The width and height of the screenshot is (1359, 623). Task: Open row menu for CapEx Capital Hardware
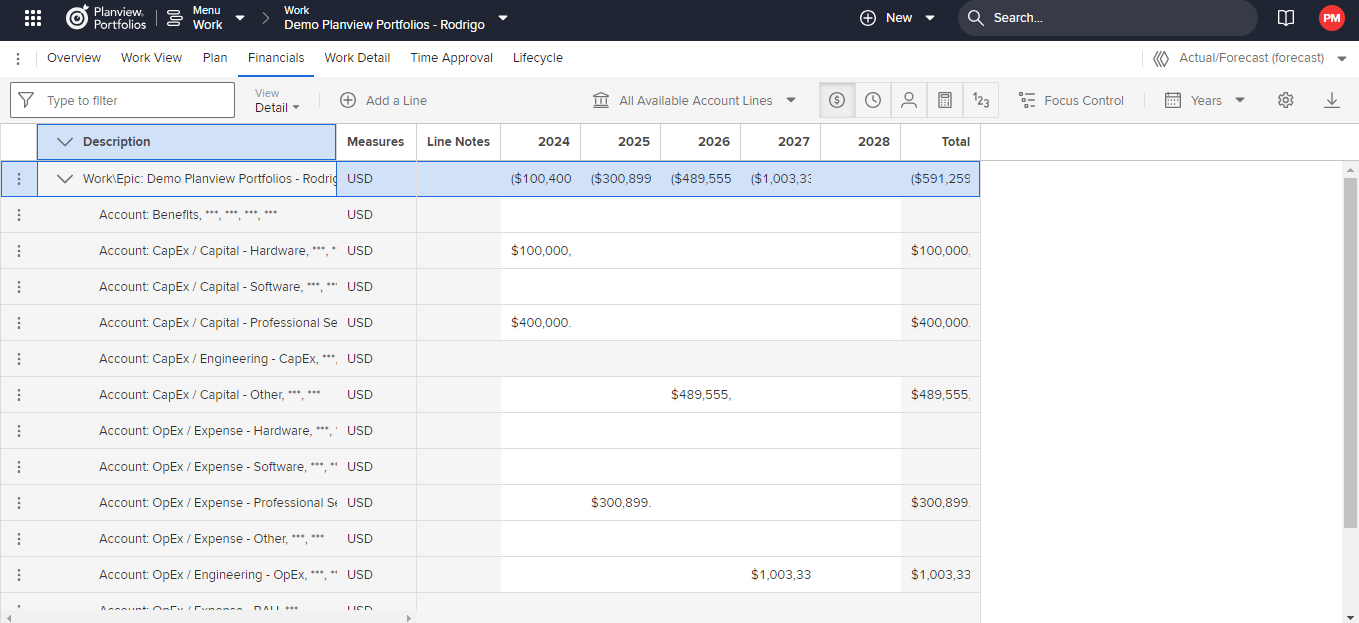click(x=19, y=251)
